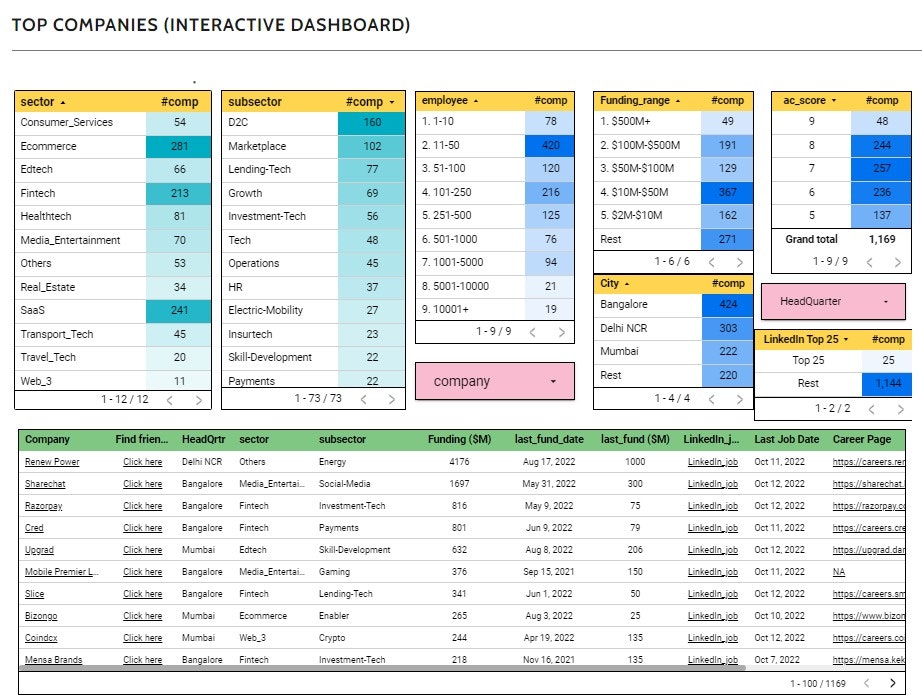The image size is (922, 699).
Task: Click last_fund_date column header
Action: click(x=549, y=439)
